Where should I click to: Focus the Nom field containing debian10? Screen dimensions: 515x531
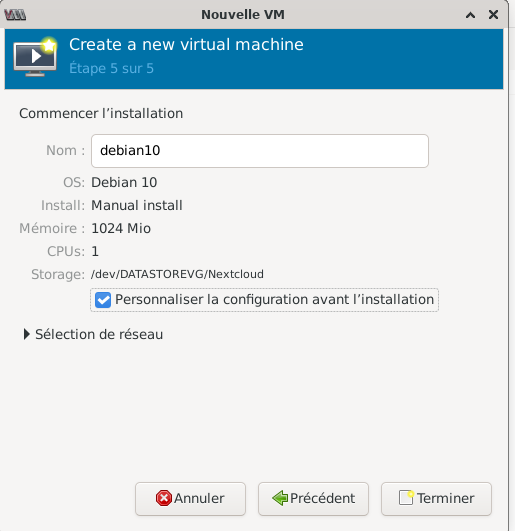[x=260, y=151]
